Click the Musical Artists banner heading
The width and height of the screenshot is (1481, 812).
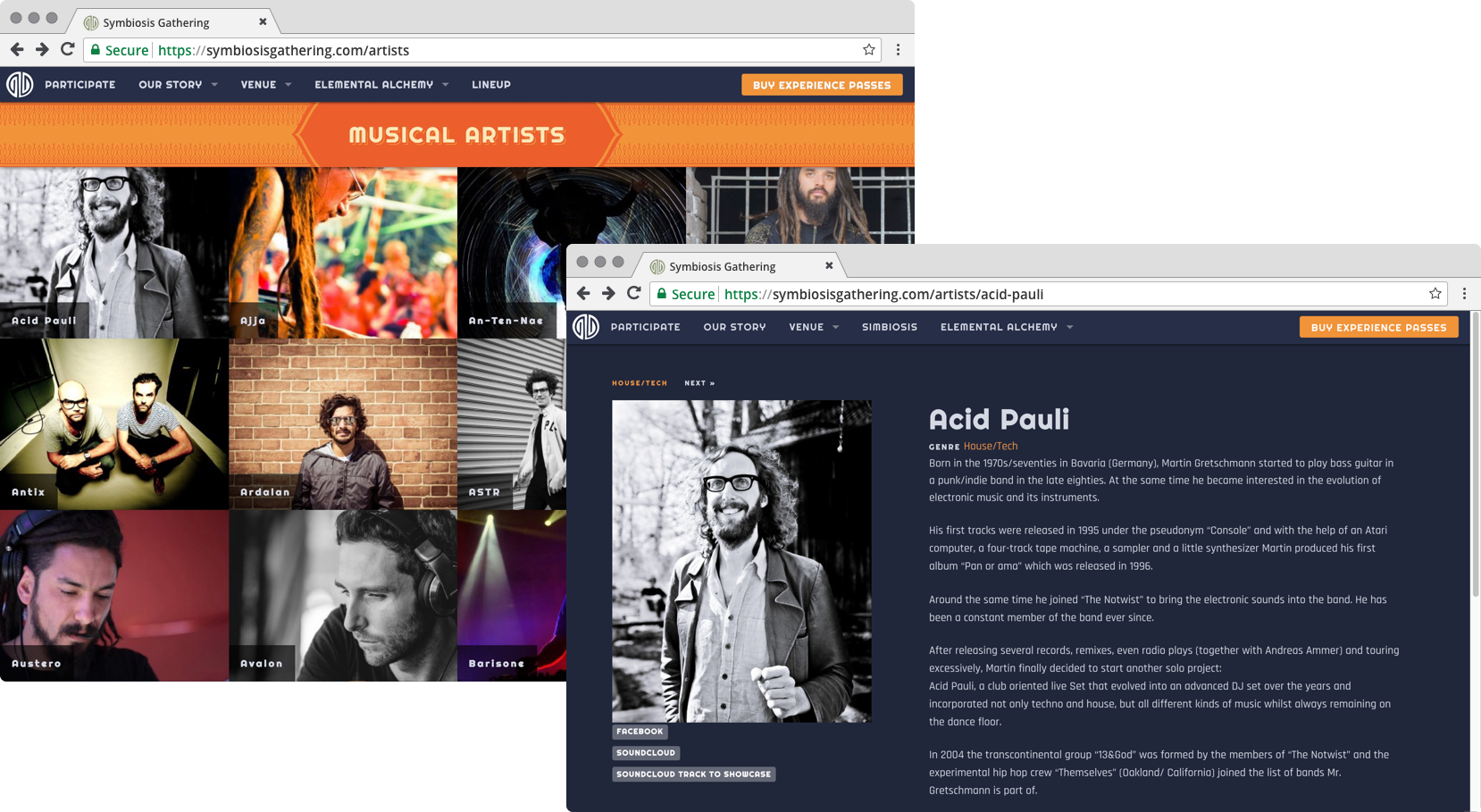(456, 136)
